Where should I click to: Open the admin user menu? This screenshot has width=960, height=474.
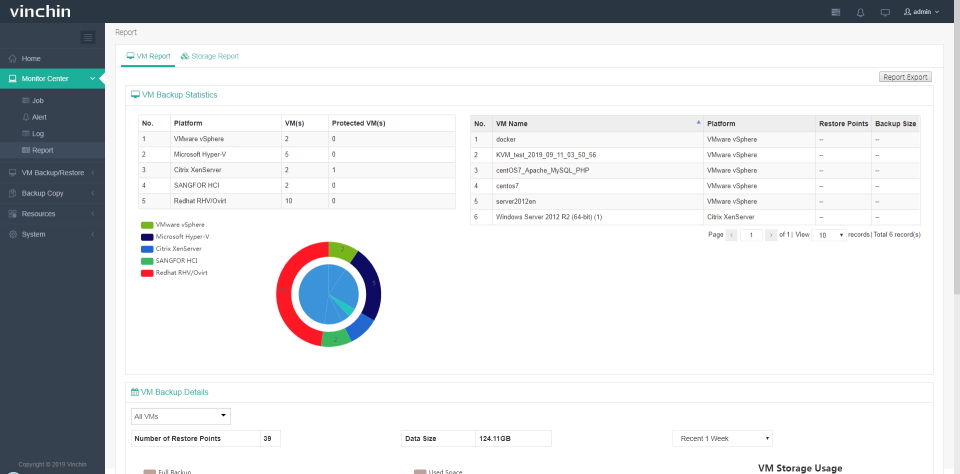pos(921,12)
